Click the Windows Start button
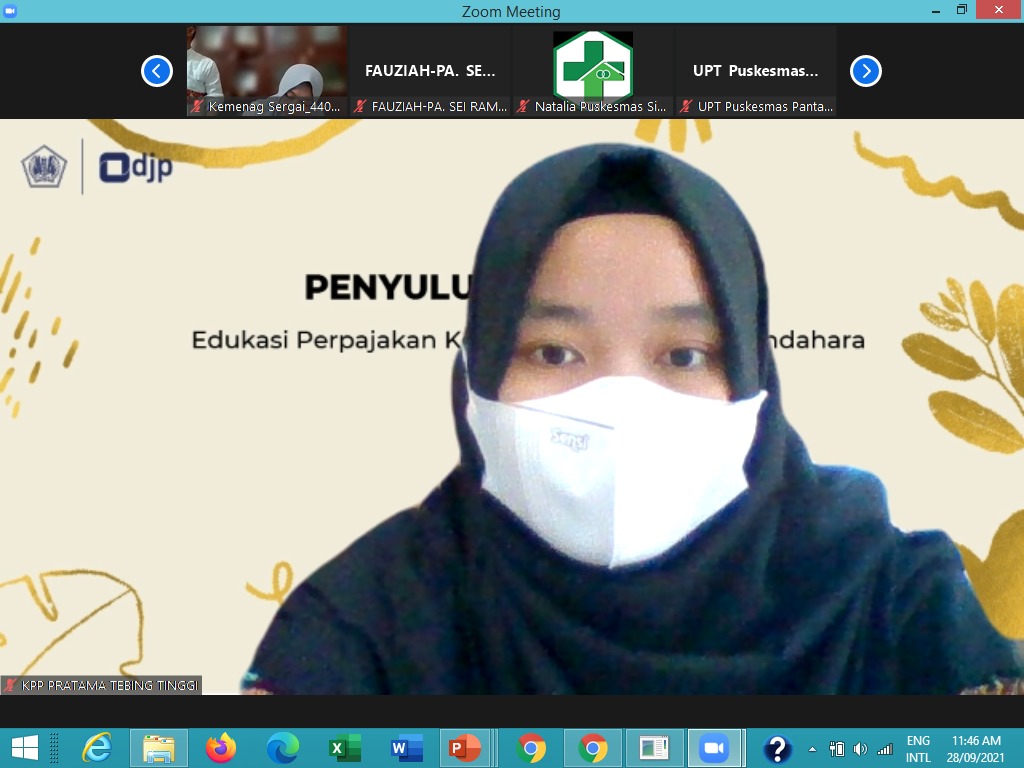 (x=24, y=748)
